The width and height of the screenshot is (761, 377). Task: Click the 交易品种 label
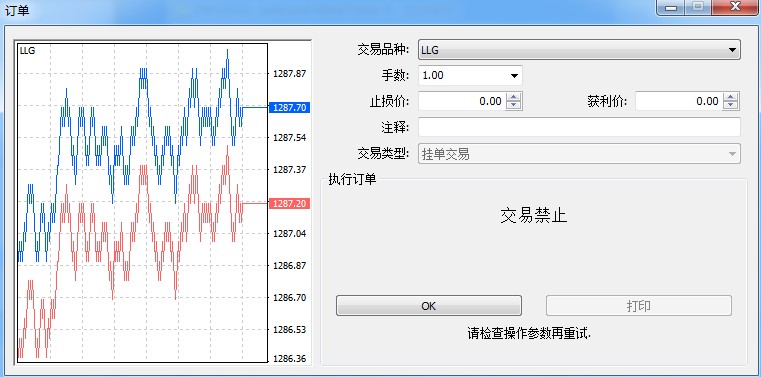[384, 49]
